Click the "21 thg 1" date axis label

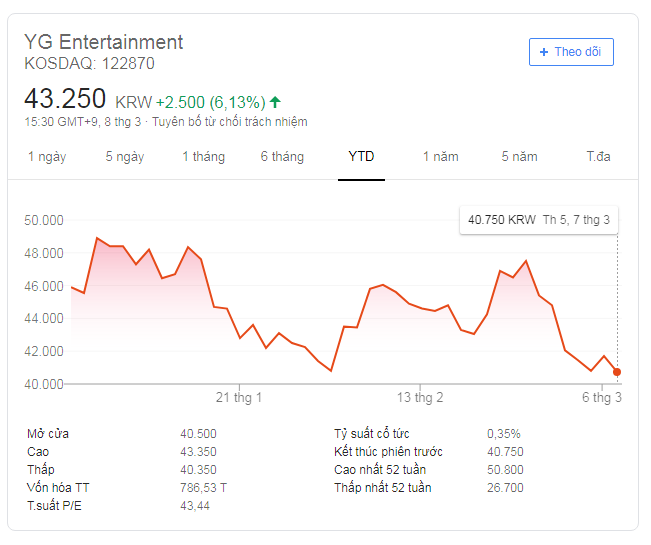point(239,398)
